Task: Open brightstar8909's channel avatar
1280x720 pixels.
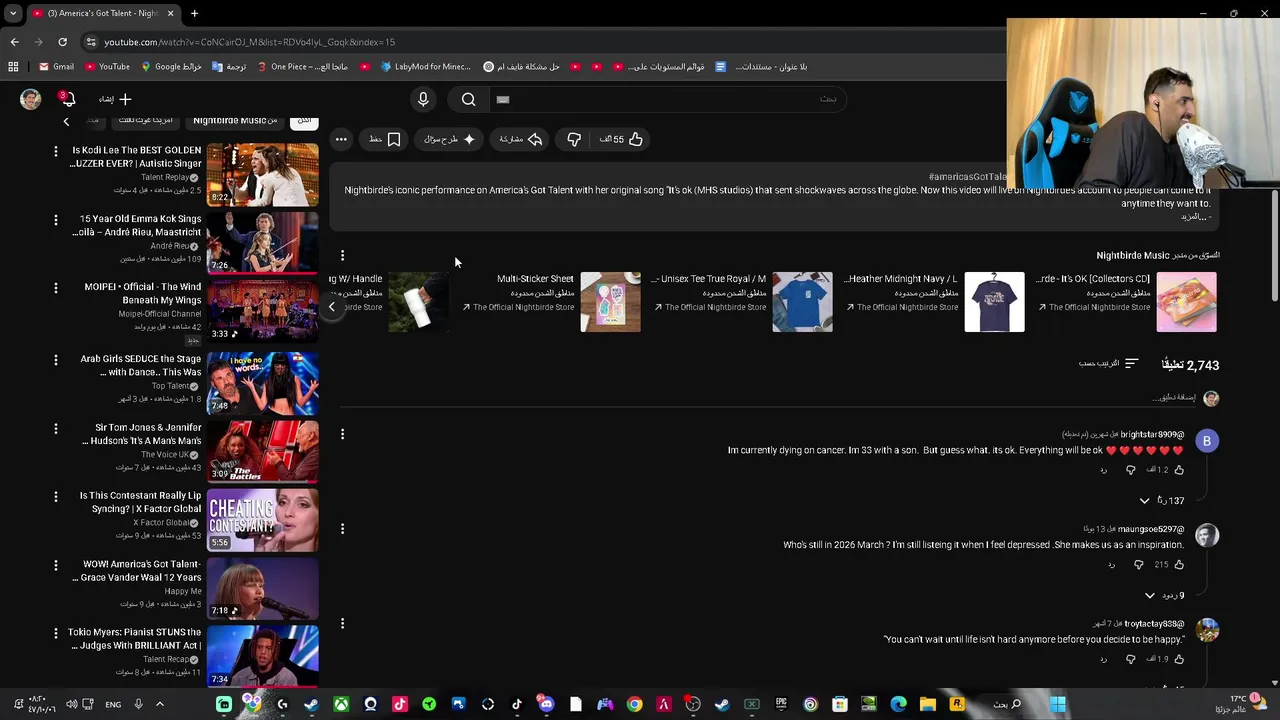Action: pos(1207,441)
